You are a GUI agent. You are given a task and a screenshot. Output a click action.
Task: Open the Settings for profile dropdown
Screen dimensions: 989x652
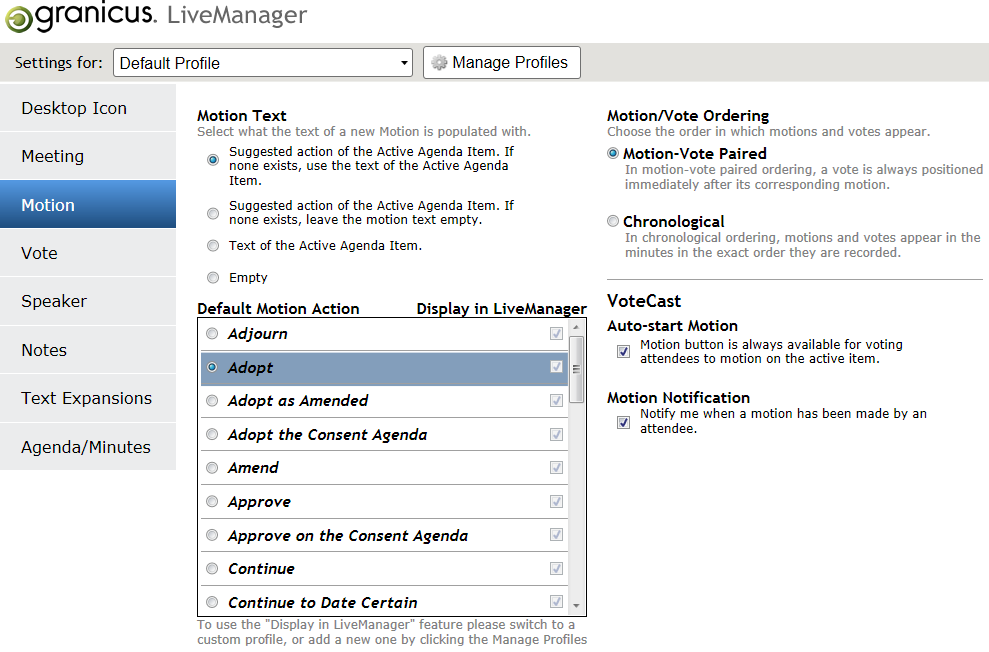tap(262, 62)
